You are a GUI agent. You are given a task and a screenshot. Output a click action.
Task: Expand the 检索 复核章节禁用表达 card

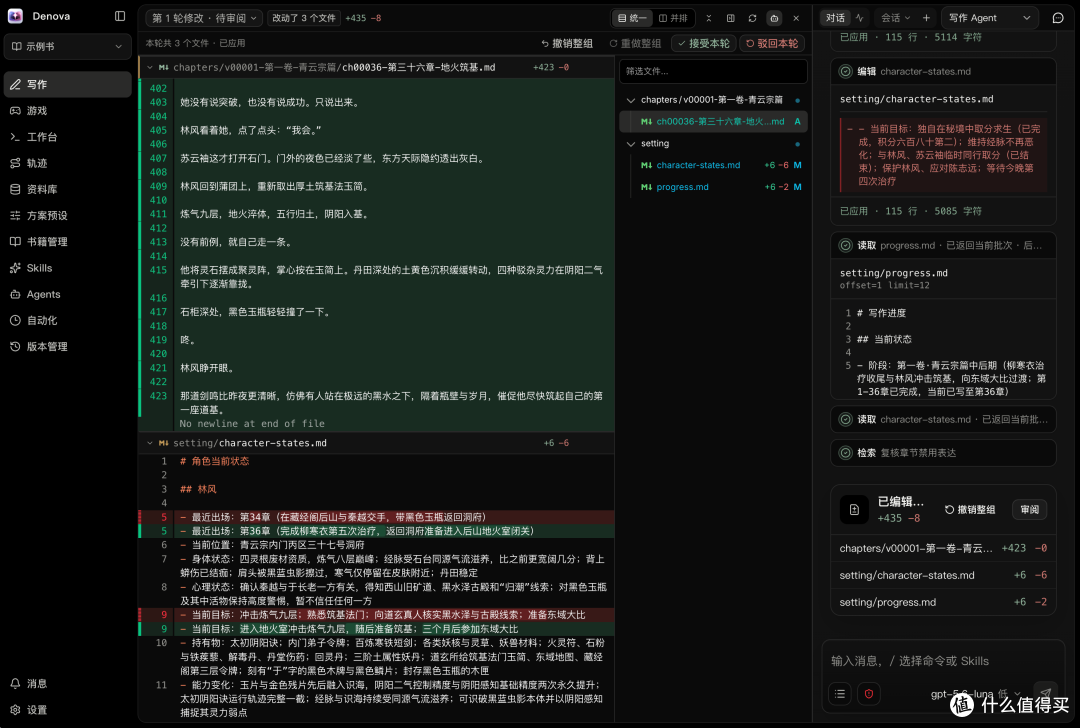tap(943, 453)
